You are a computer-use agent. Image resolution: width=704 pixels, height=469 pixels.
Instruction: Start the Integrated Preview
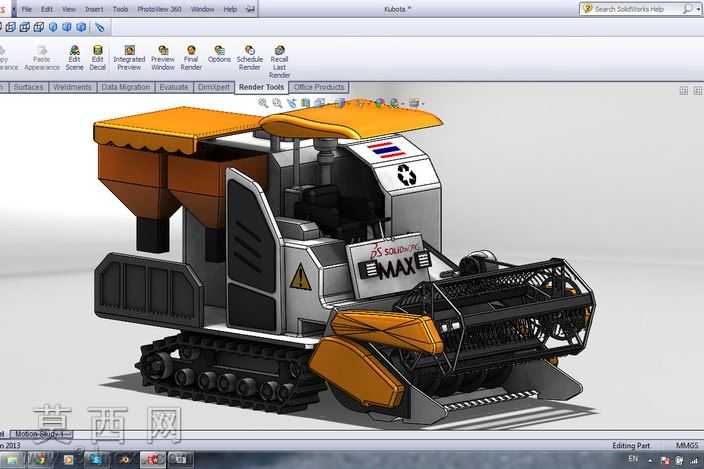(x=129, y=58)
